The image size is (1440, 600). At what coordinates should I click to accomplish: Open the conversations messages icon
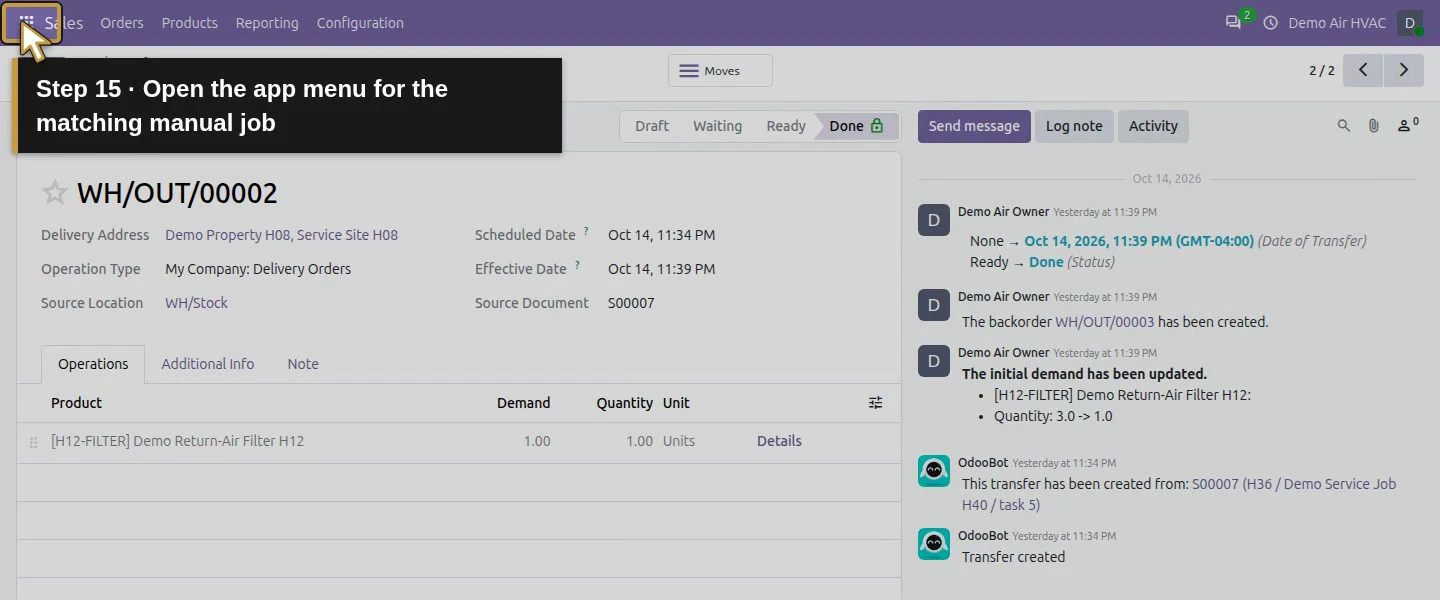(1233, 22)
